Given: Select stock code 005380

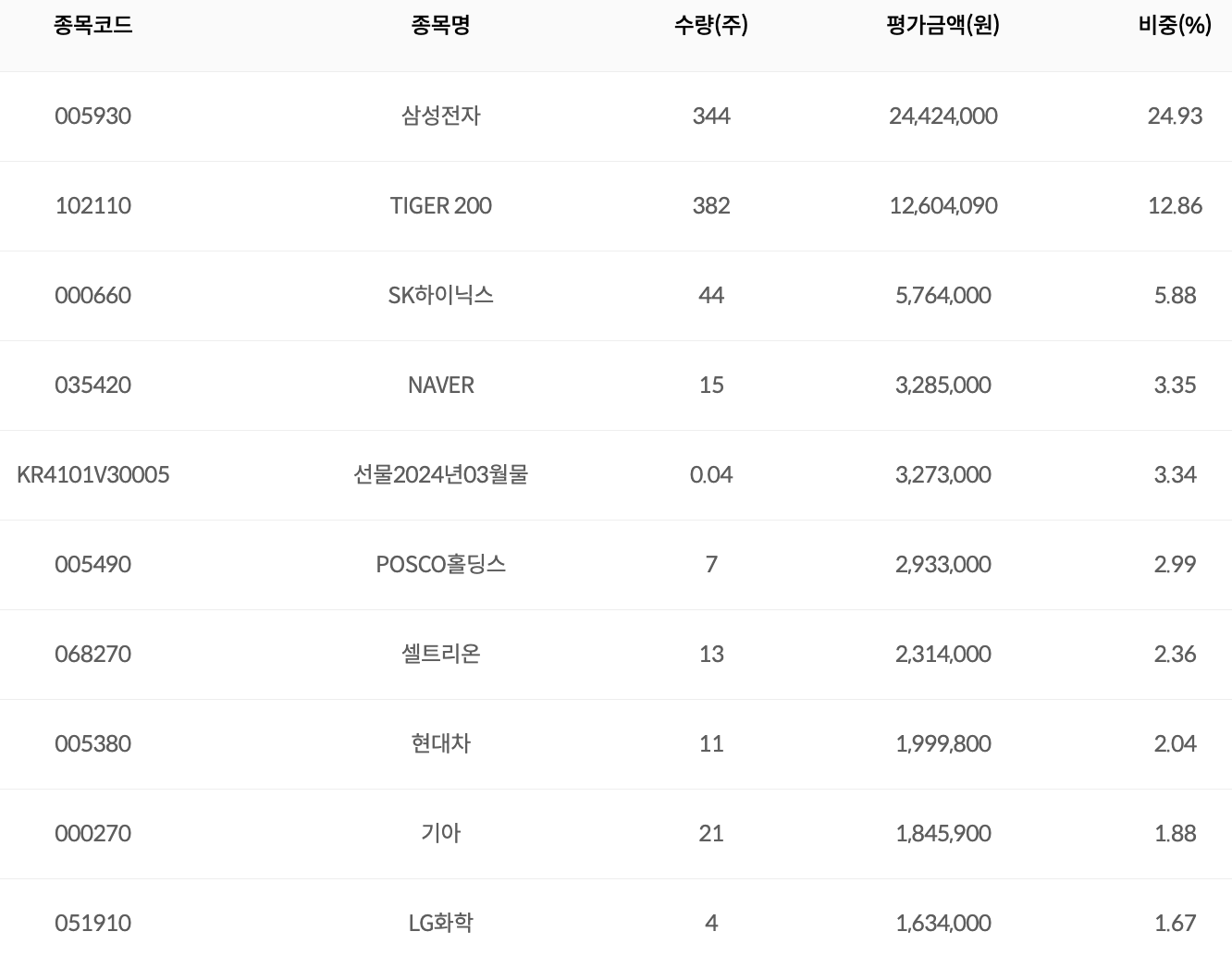Looking at the screenshot, I should point(92,743).
